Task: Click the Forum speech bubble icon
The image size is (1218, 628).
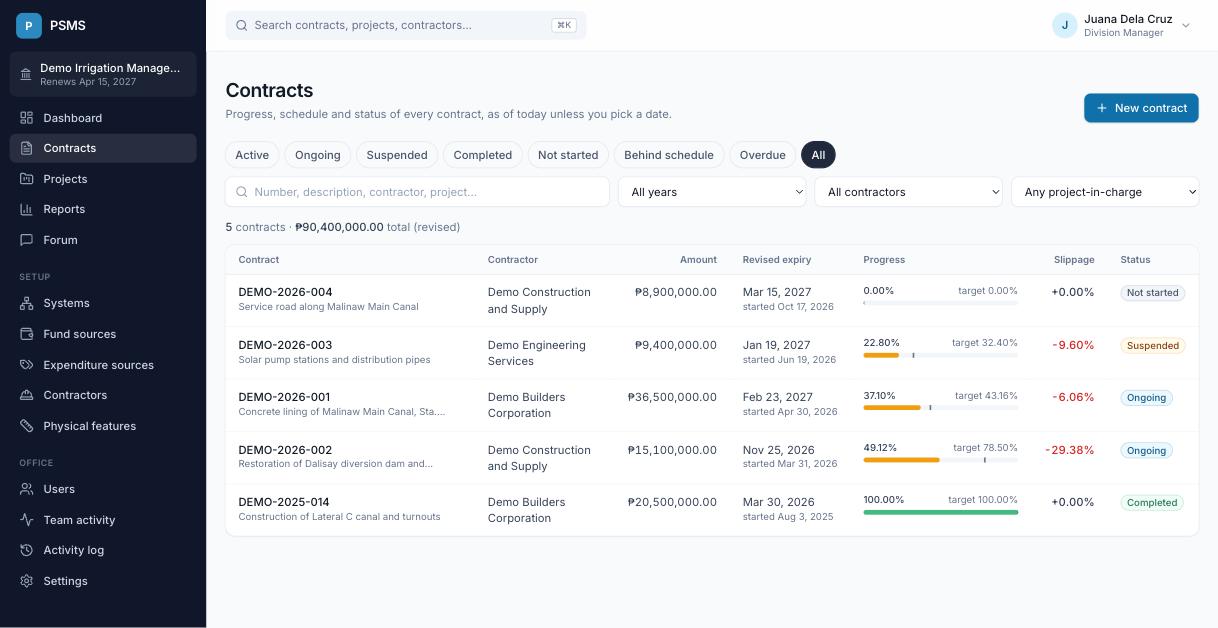Action: click(x=27, y=240)
